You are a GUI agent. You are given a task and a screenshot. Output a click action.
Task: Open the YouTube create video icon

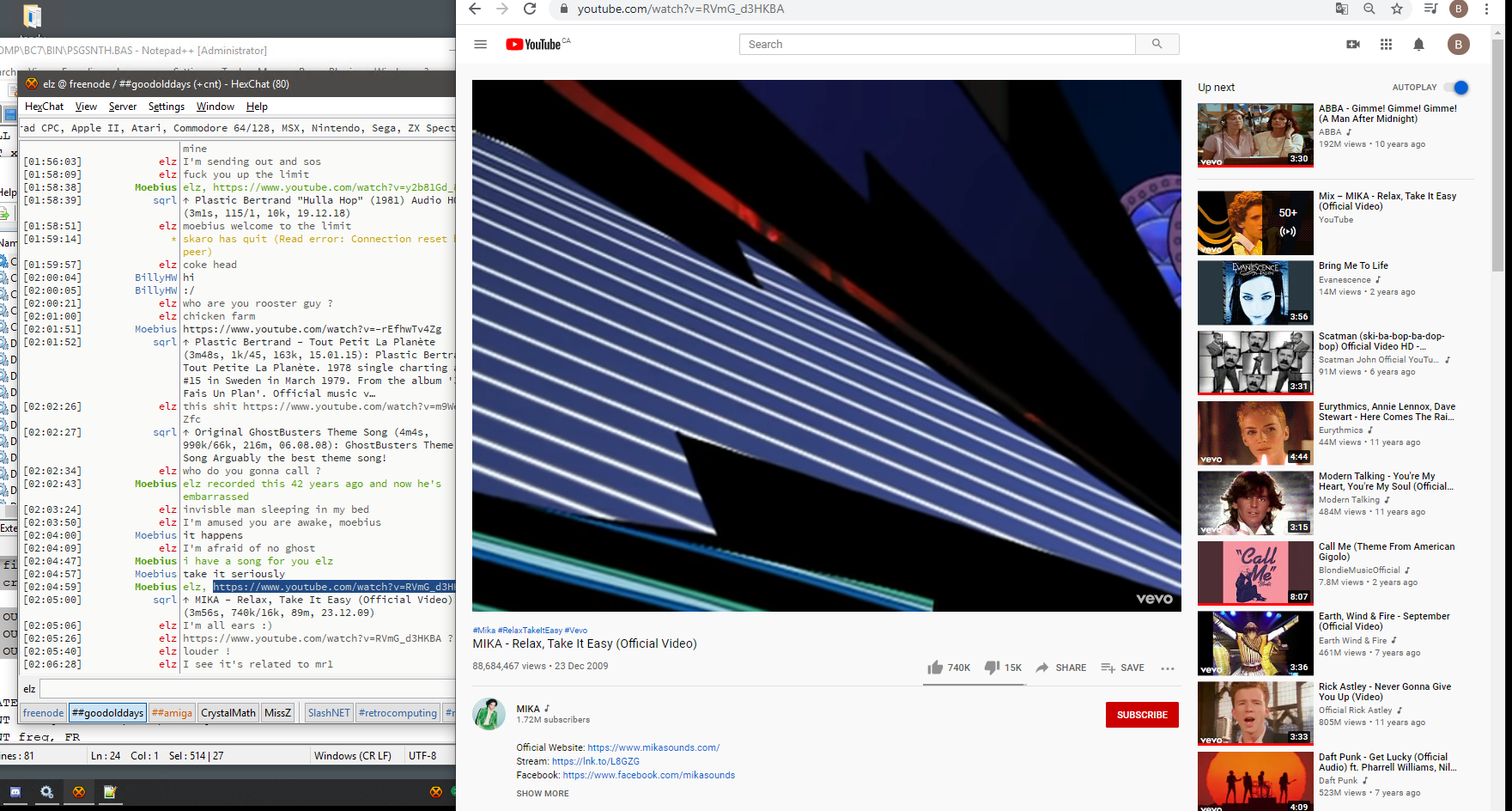pyautogui.click(x=1353, y=44)
